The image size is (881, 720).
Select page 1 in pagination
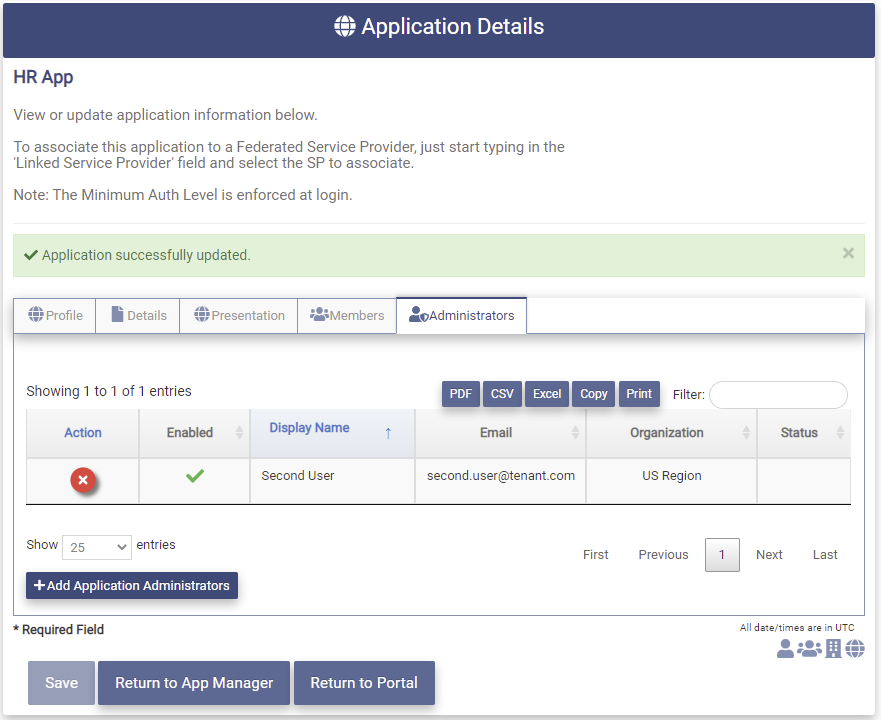pyautogui.click(x=722, y=555)
